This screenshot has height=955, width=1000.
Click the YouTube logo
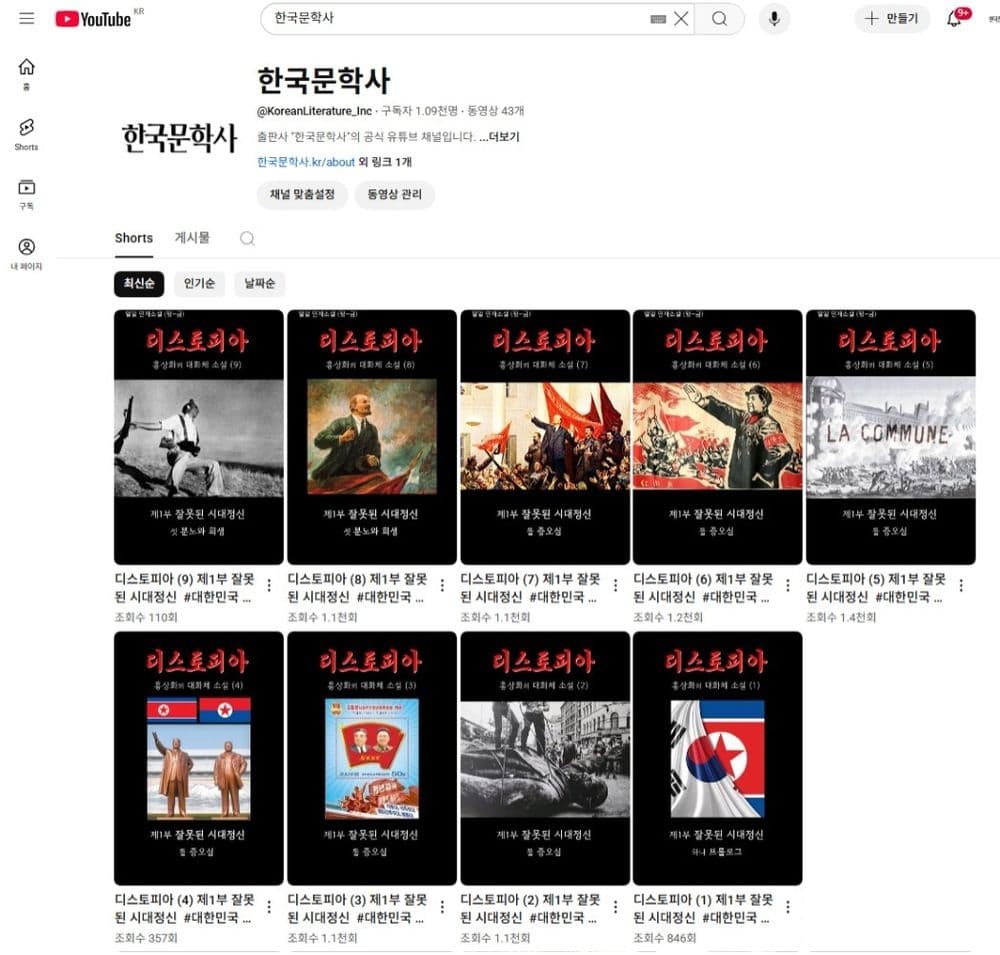94,19
